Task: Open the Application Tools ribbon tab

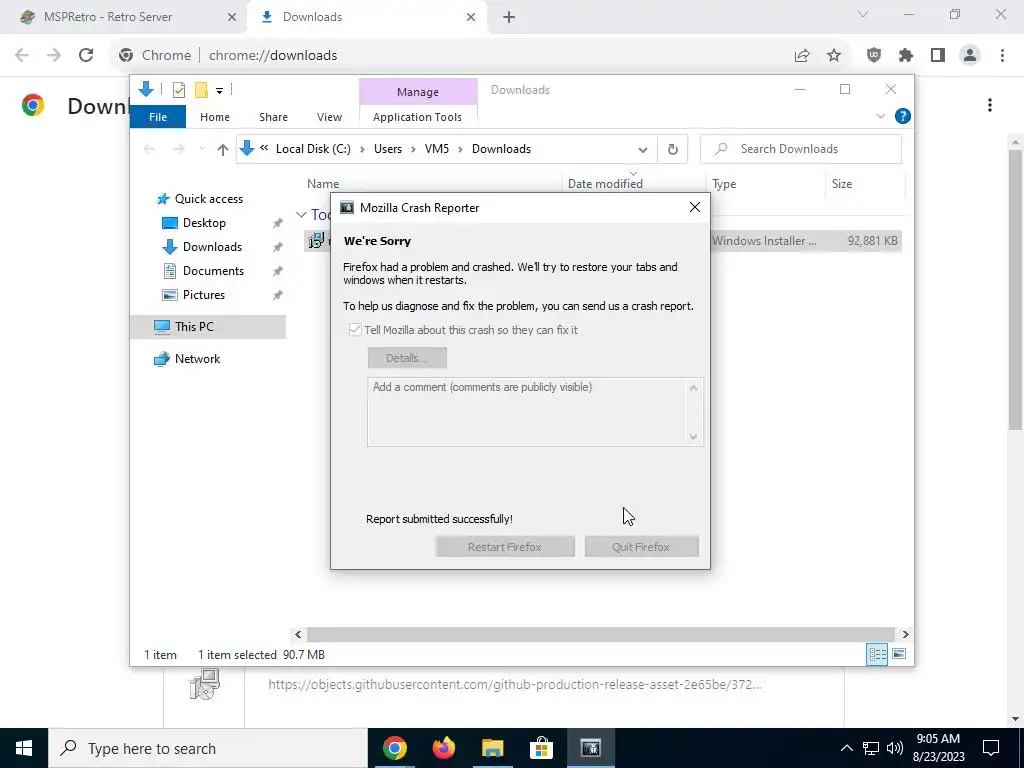Action: tap(417, 117)
